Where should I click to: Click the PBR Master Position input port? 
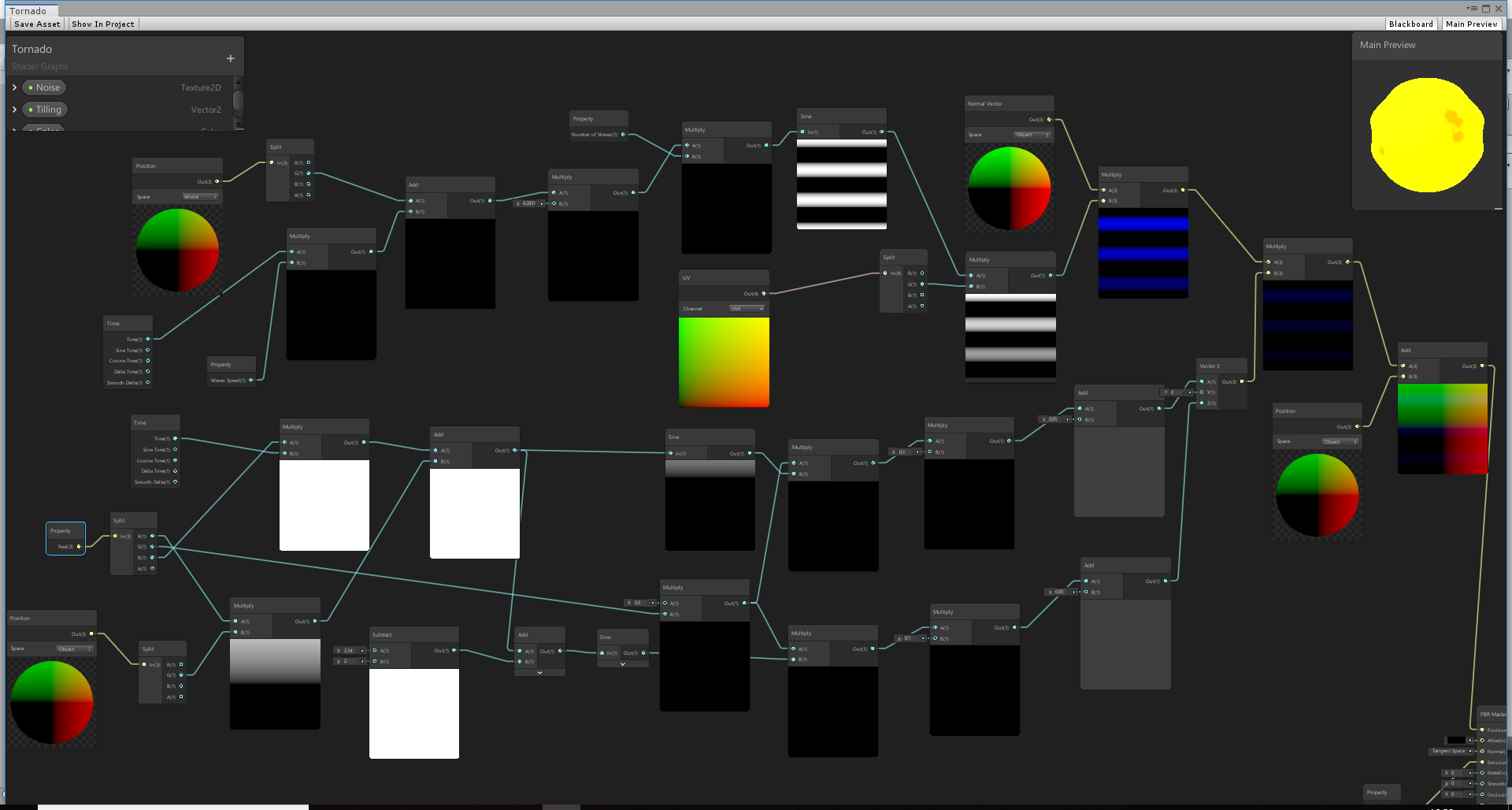pyautogui.click(x=1482, y=730)
